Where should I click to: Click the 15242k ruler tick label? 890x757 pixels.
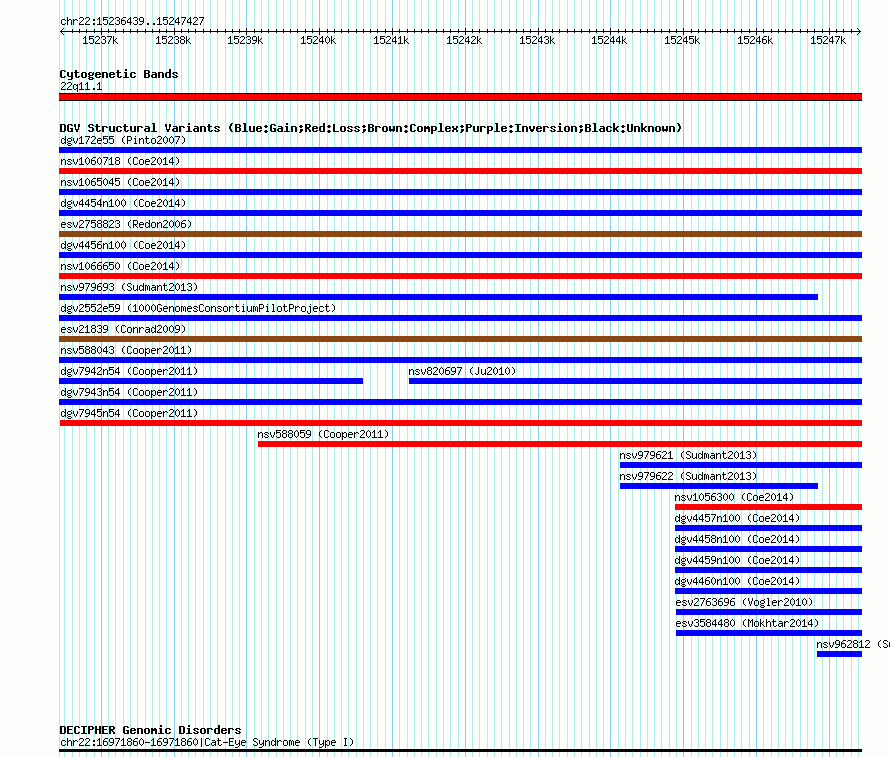464,40
